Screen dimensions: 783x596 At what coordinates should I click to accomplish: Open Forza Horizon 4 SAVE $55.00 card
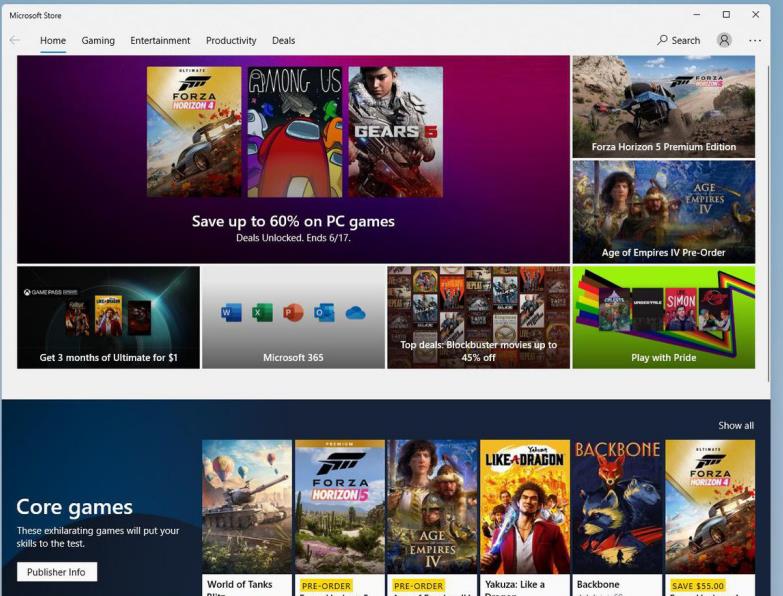[x=710, y=518]
